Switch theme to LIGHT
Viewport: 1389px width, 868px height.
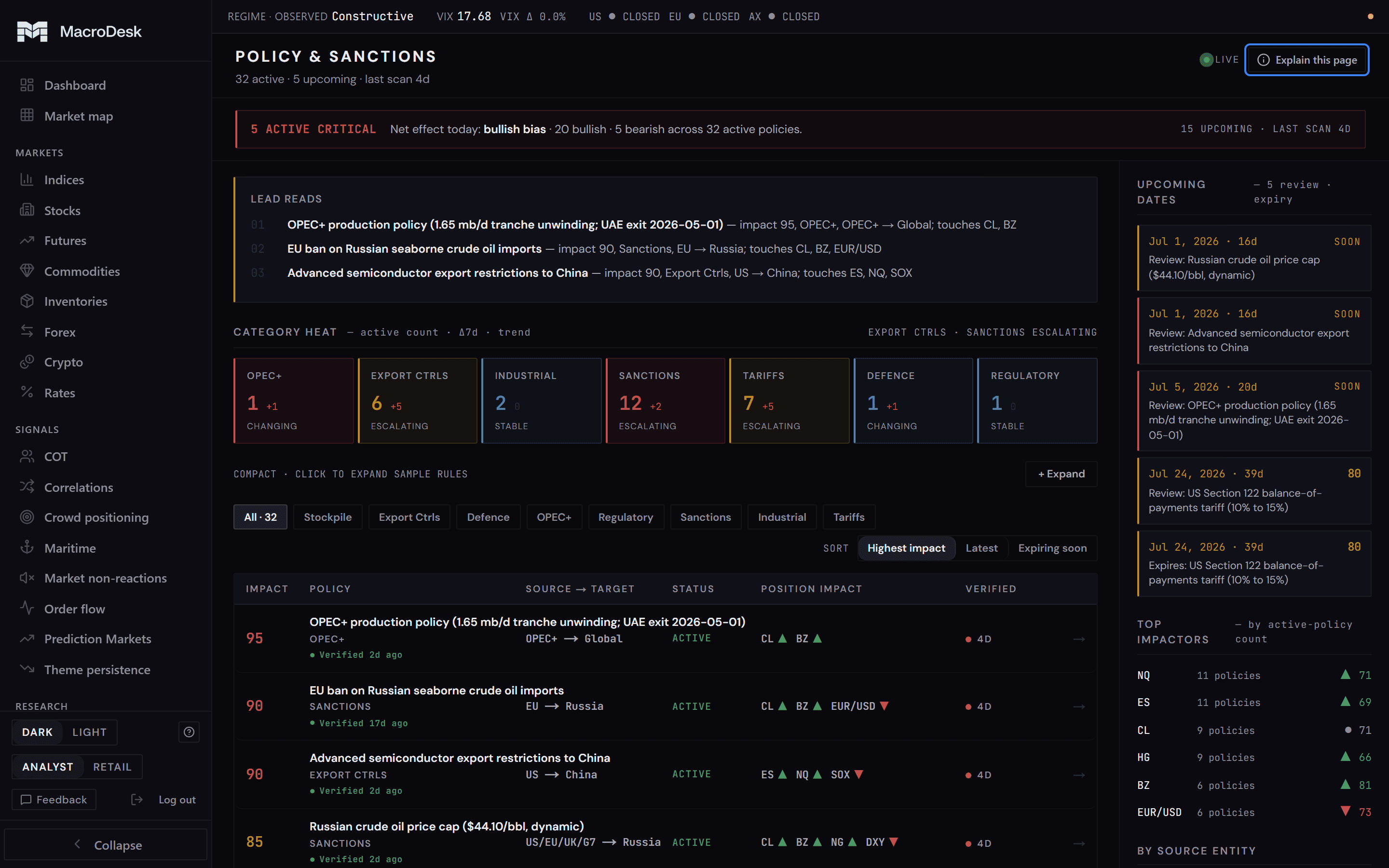coord(90,732)
